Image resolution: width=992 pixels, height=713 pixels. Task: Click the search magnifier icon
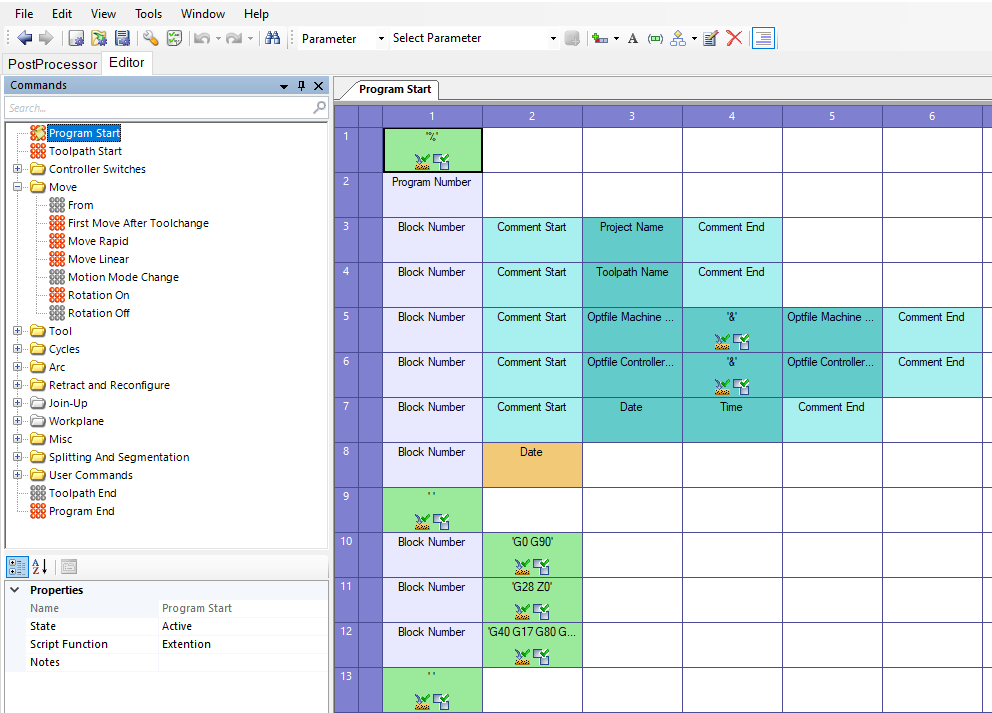pyautogui.click(x=319, y=108)
